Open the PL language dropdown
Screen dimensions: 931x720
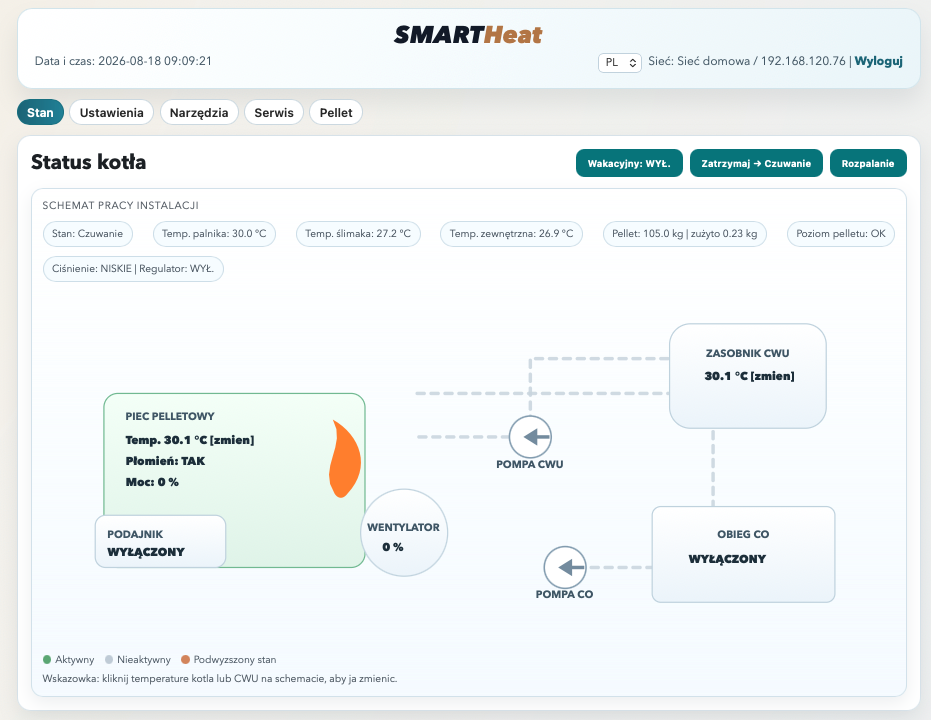pyautogui.click(x=619, y=62)
